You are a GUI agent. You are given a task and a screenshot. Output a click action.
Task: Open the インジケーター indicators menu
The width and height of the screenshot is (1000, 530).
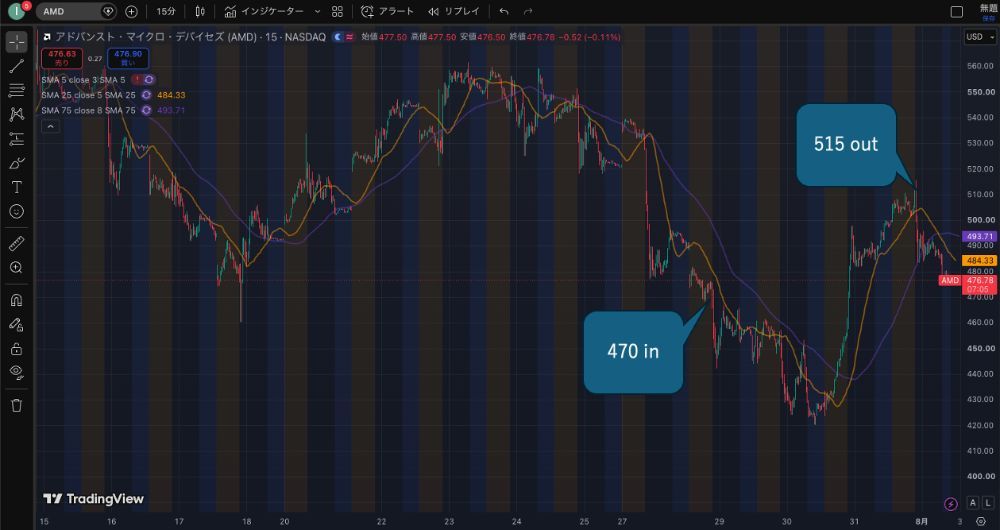[264, 11]
